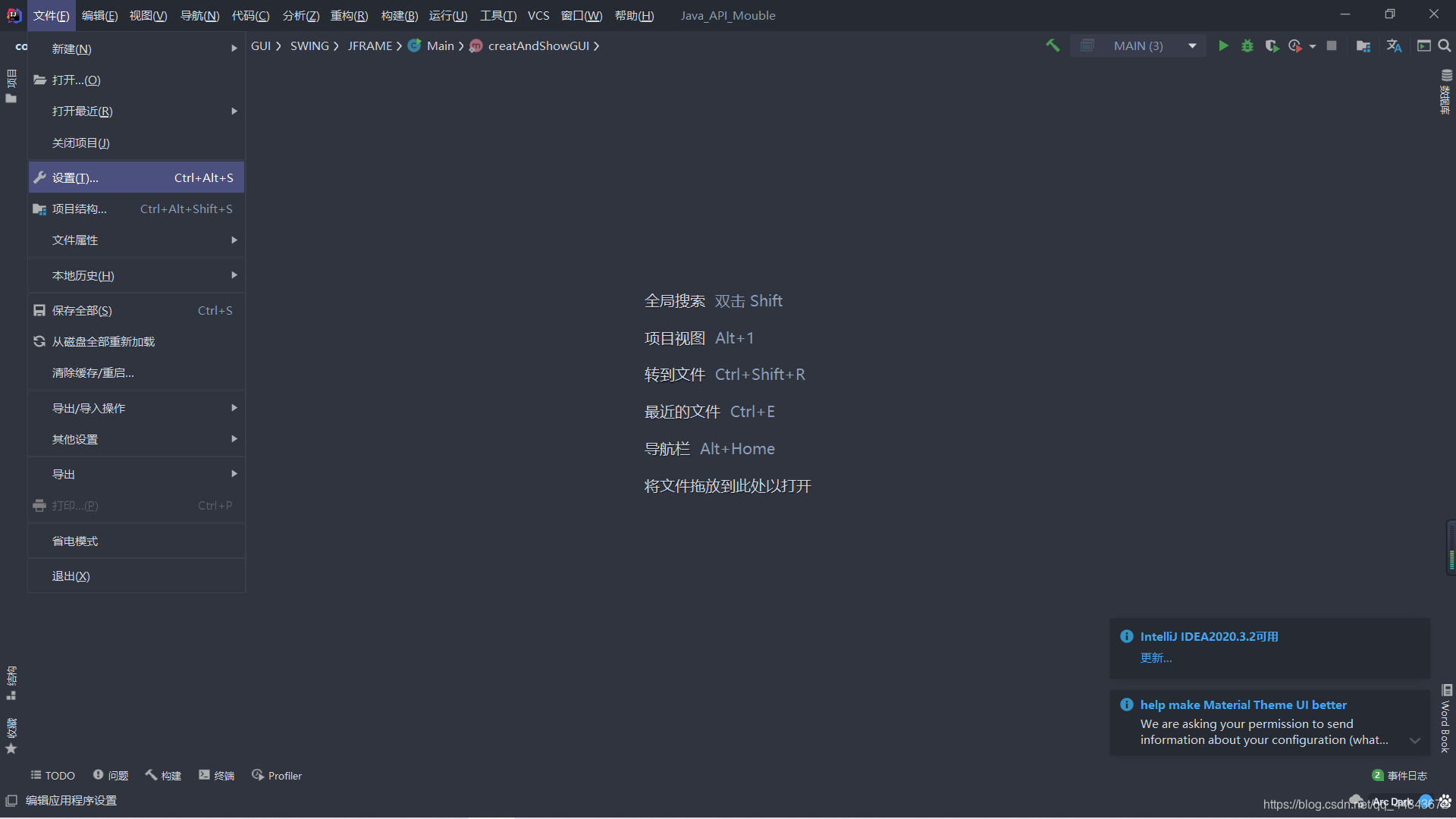Viewport: 1456px width, 819px height.
Task: Click the SWING breadcrumb
Action: [309, 46]
